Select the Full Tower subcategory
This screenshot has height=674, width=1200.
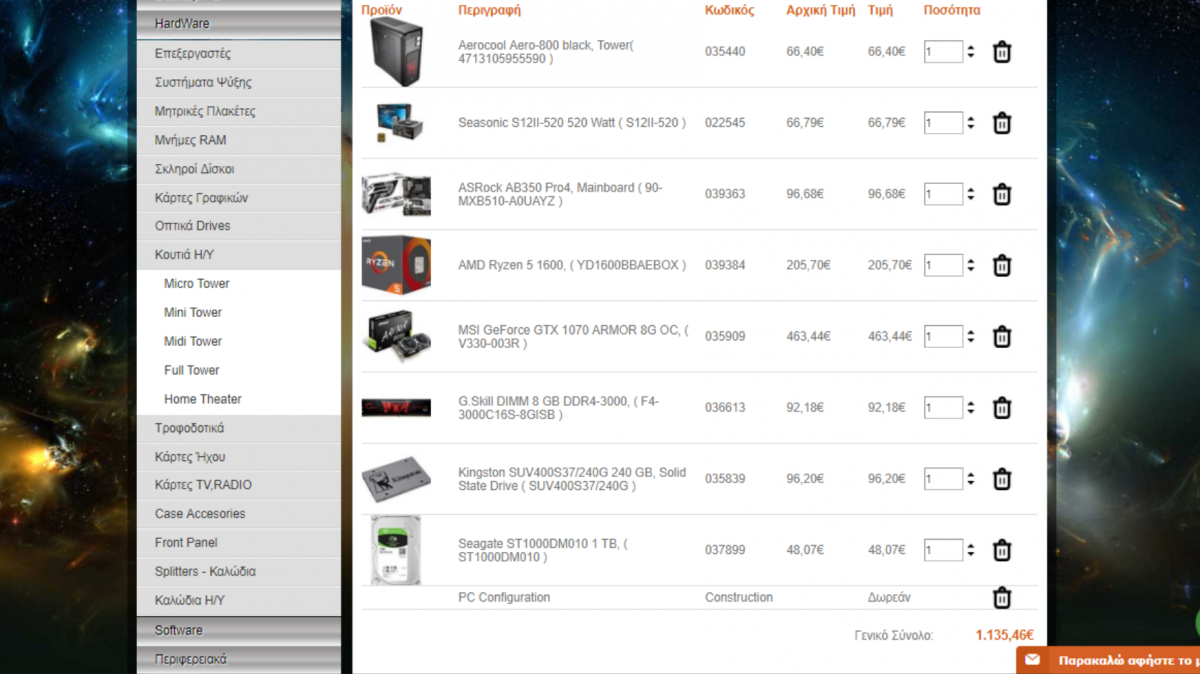pos(192,370)
